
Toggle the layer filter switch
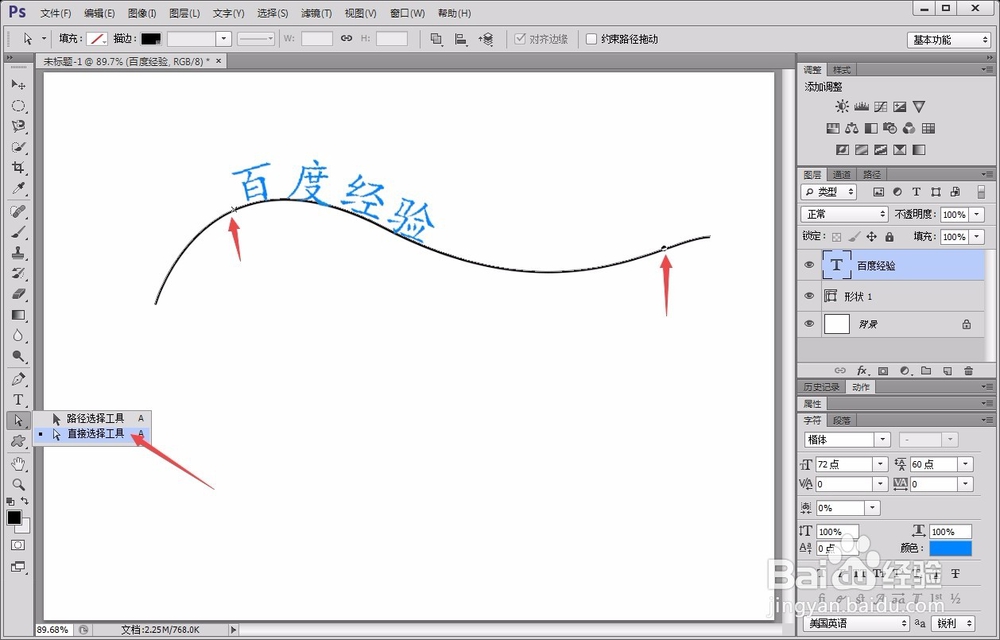tap(982, 192)
